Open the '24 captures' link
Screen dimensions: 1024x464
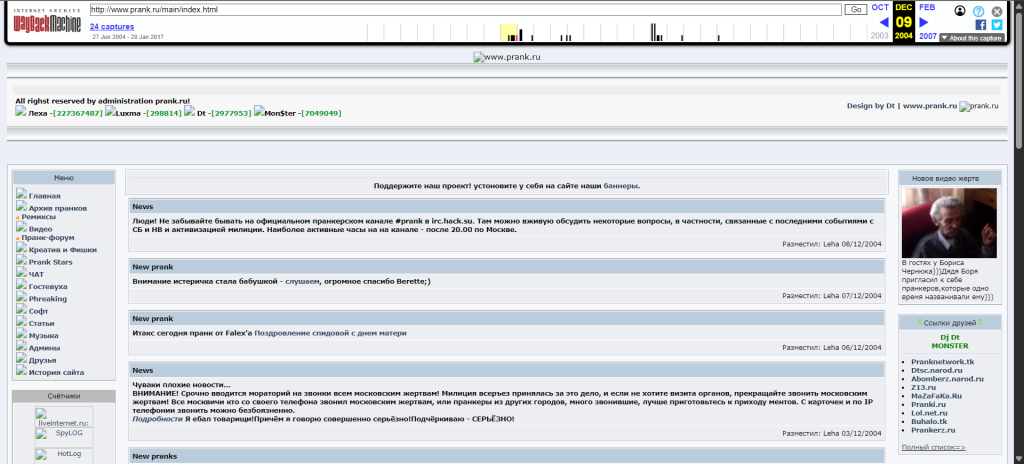pos(108,26)
